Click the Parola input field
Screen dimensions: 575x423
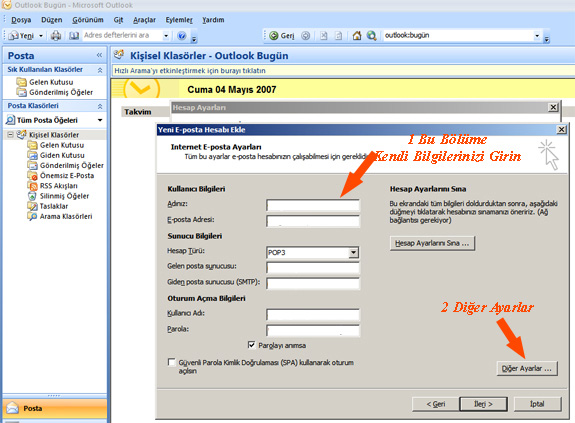pos(313,330)
